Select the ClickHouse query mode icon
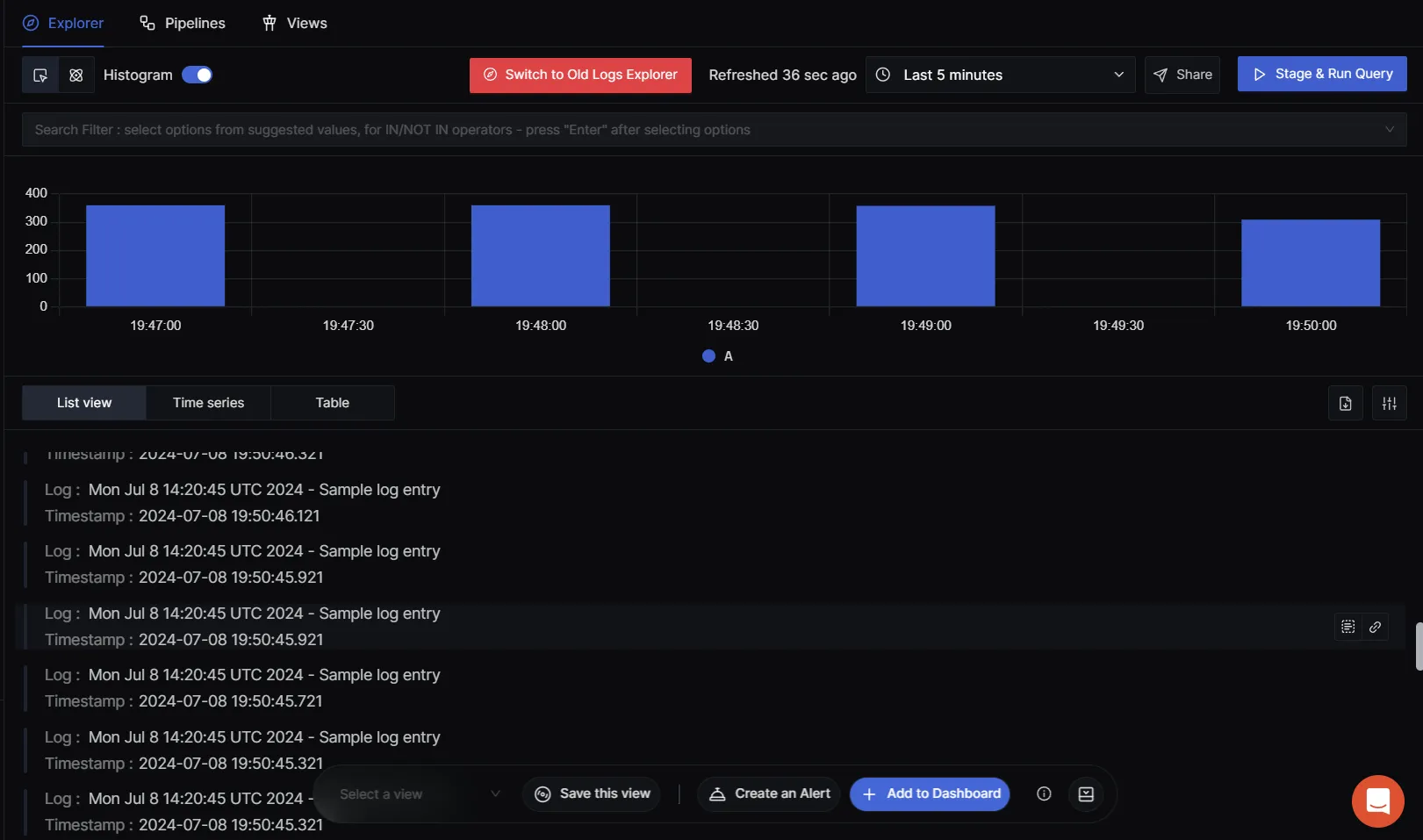The height and width of the screenshot is (840, 1423). 76,75
